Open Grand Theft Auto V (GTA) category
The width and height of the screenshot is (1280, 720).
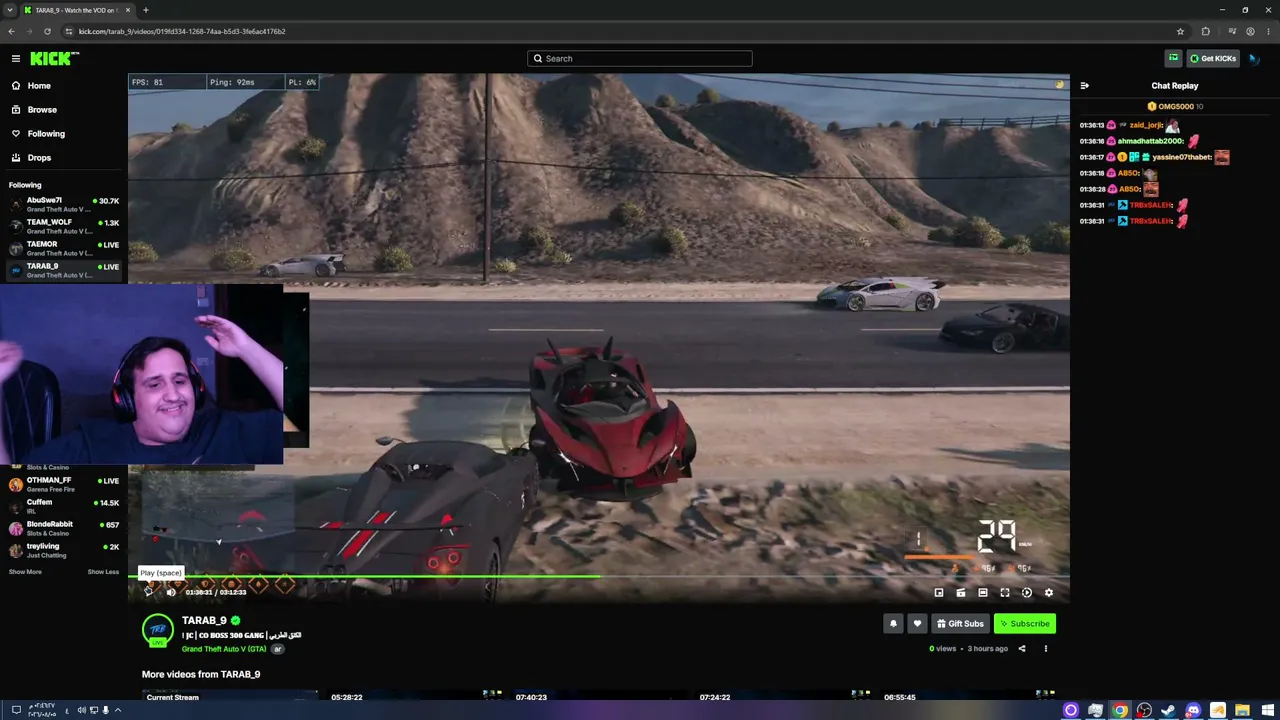224,649
